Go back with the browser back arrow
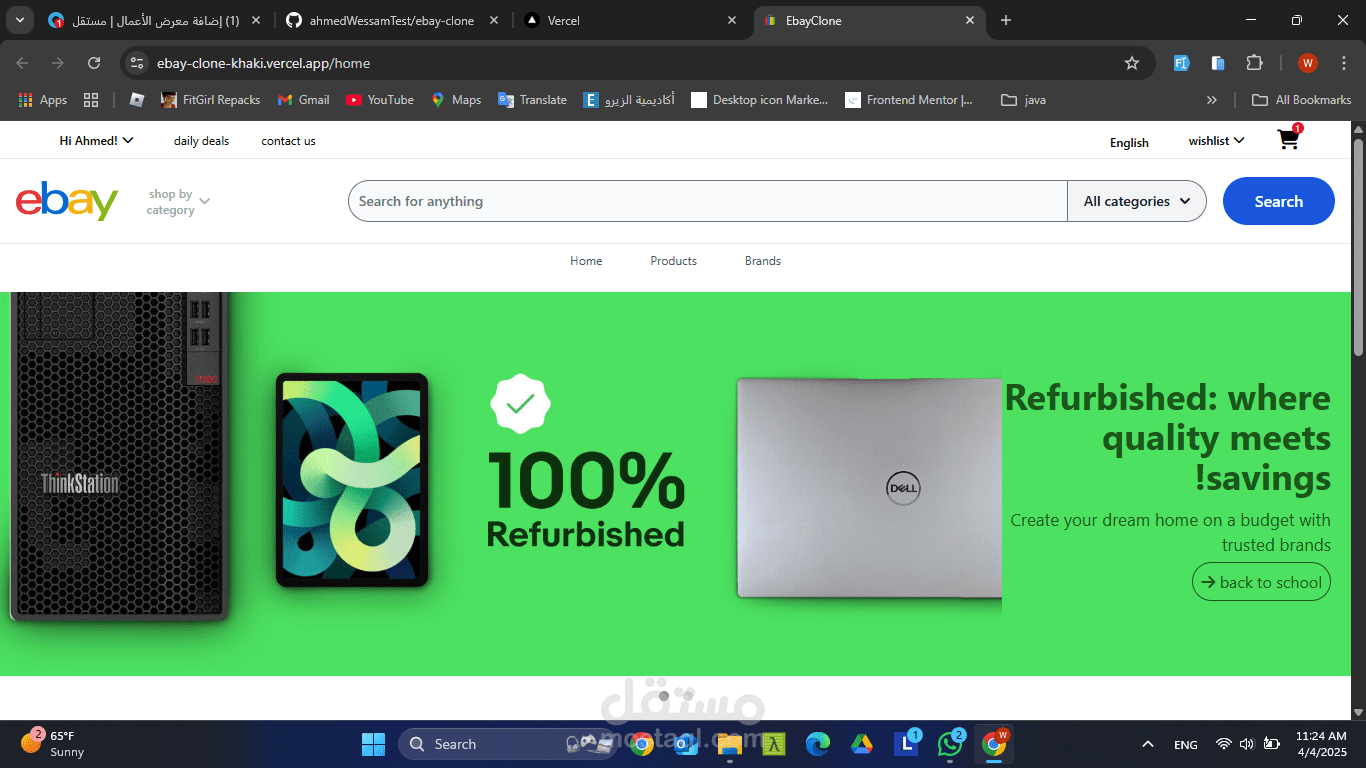1366x768 pixels. point(22,63)
